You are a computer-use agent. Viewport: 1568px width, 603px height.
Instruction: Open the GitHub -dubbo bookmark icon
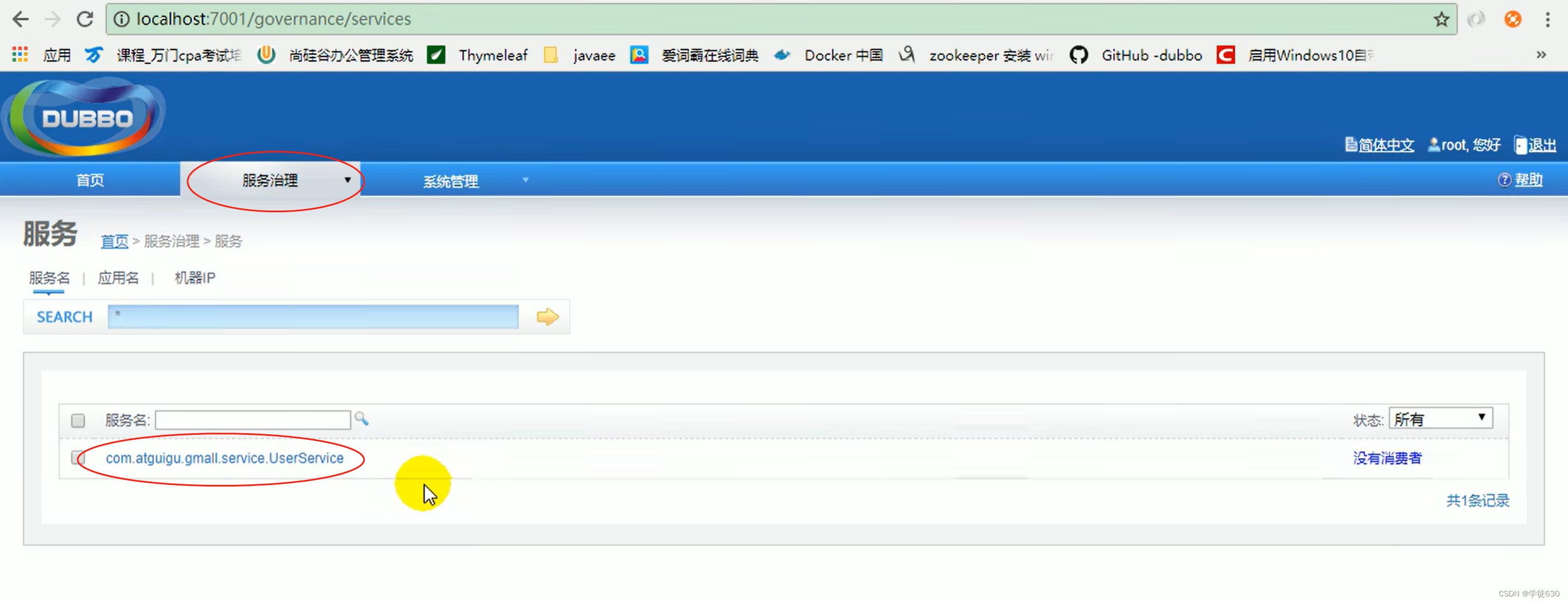1080,55
